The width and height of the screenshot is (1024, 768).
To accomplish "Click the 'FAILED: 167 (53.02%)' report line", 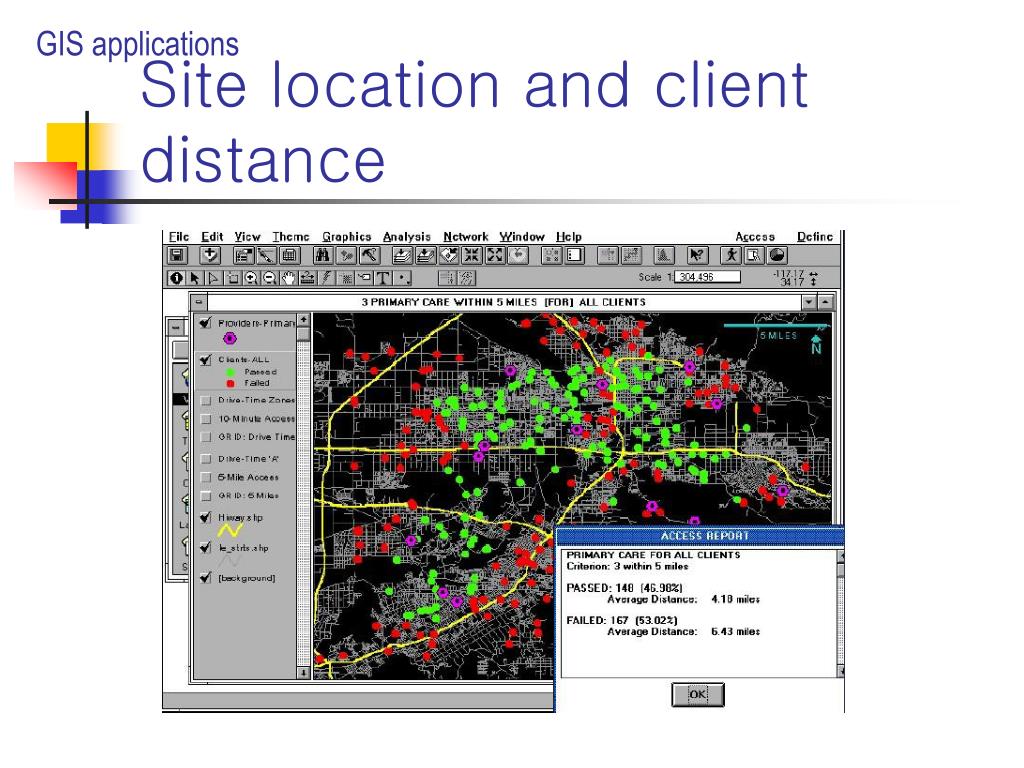I will [x=622, y=620].
